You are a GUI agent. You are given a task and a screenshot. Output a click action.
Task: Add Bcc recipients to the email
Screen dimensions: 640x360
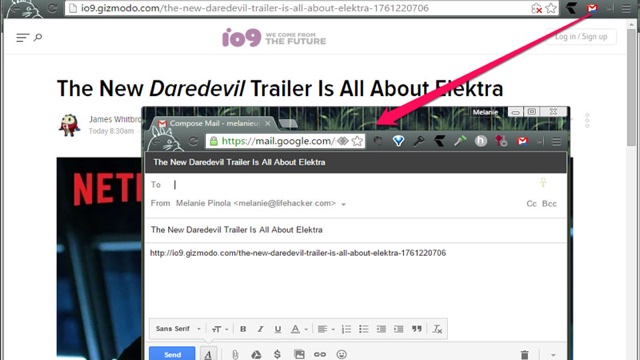(549, 204)
